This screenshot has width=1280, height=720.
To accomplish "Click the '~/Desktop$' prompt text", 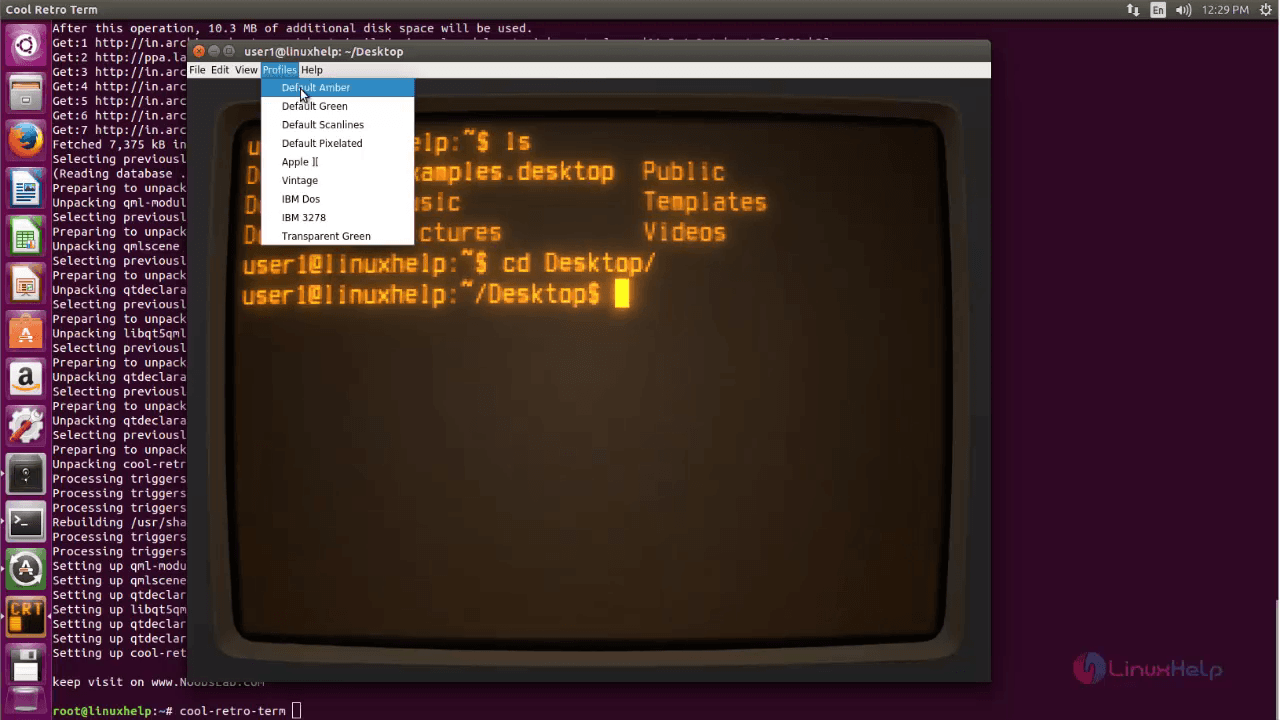I will pos(529,294).
